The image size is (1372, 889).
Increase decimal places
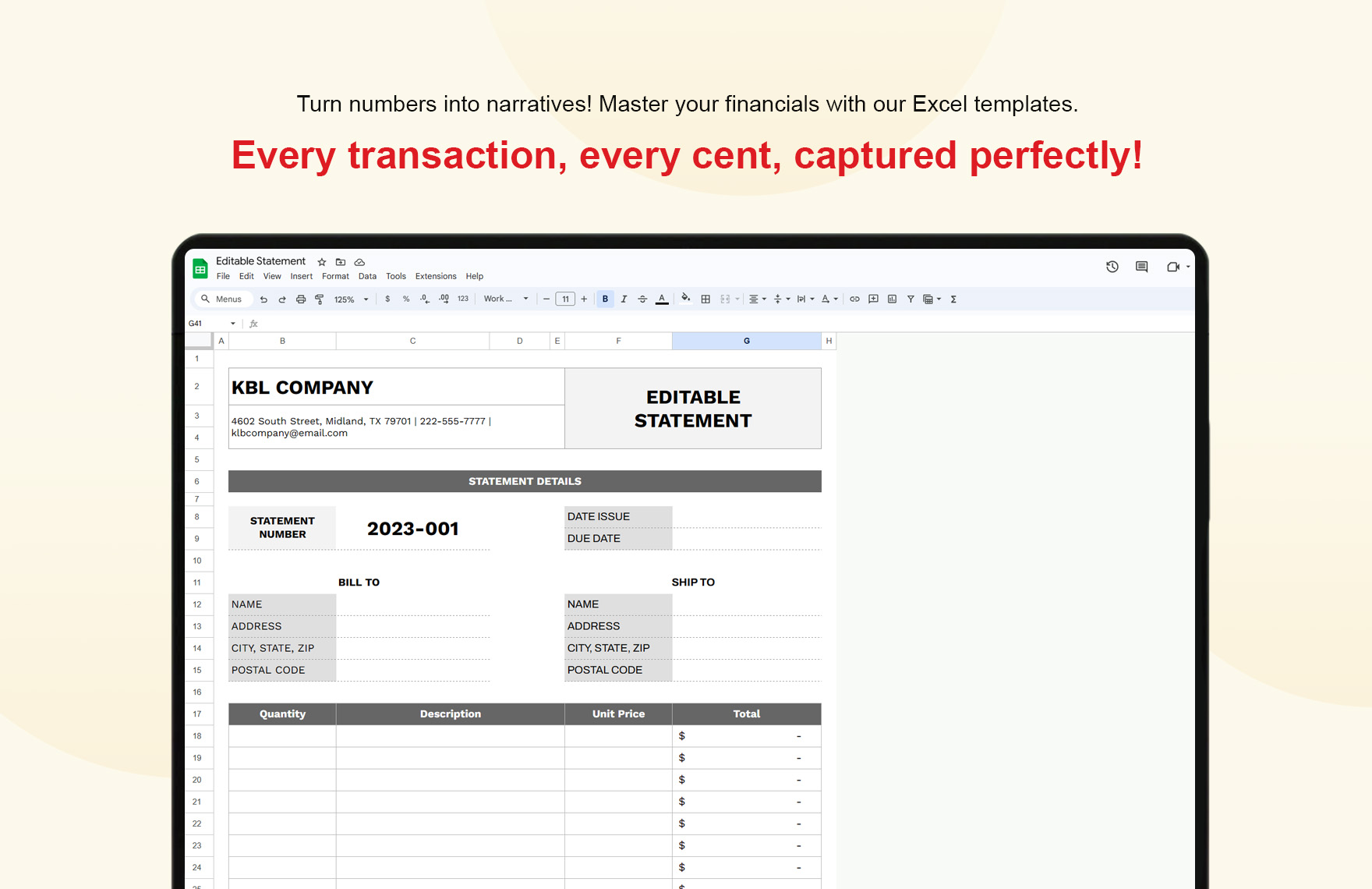(x=444, y=299)
